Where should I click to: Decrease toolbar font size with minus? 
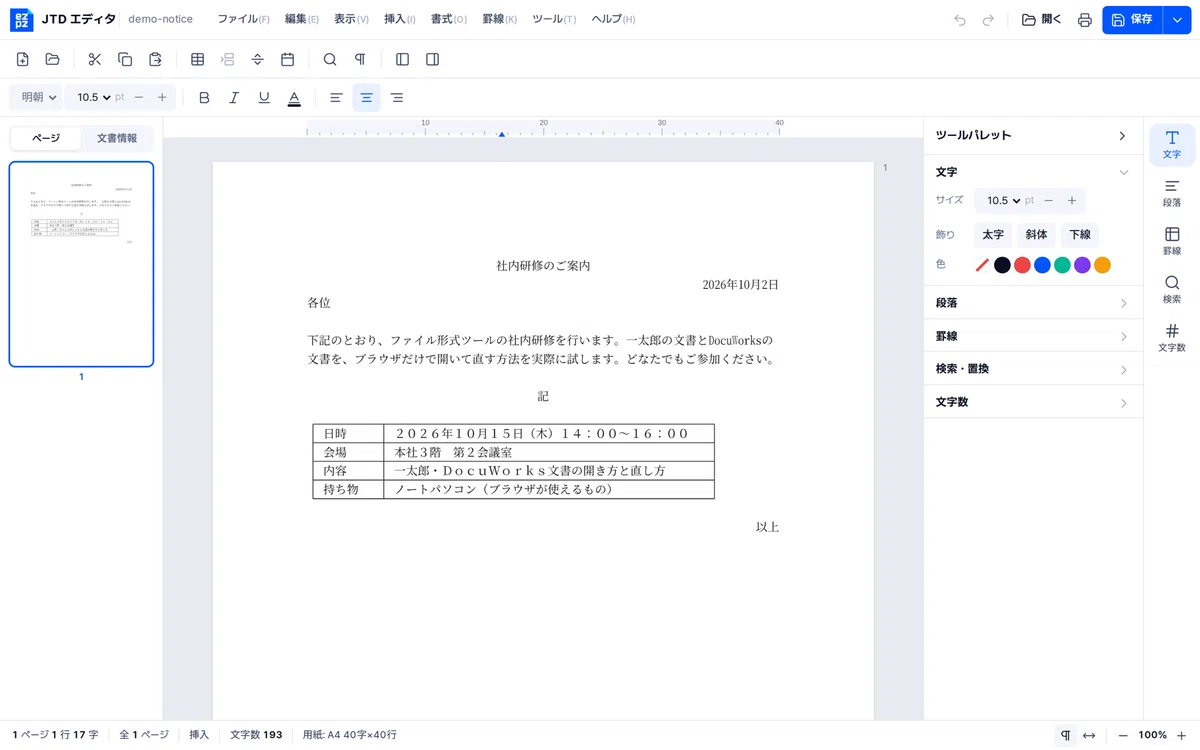(x=139, y=97)
